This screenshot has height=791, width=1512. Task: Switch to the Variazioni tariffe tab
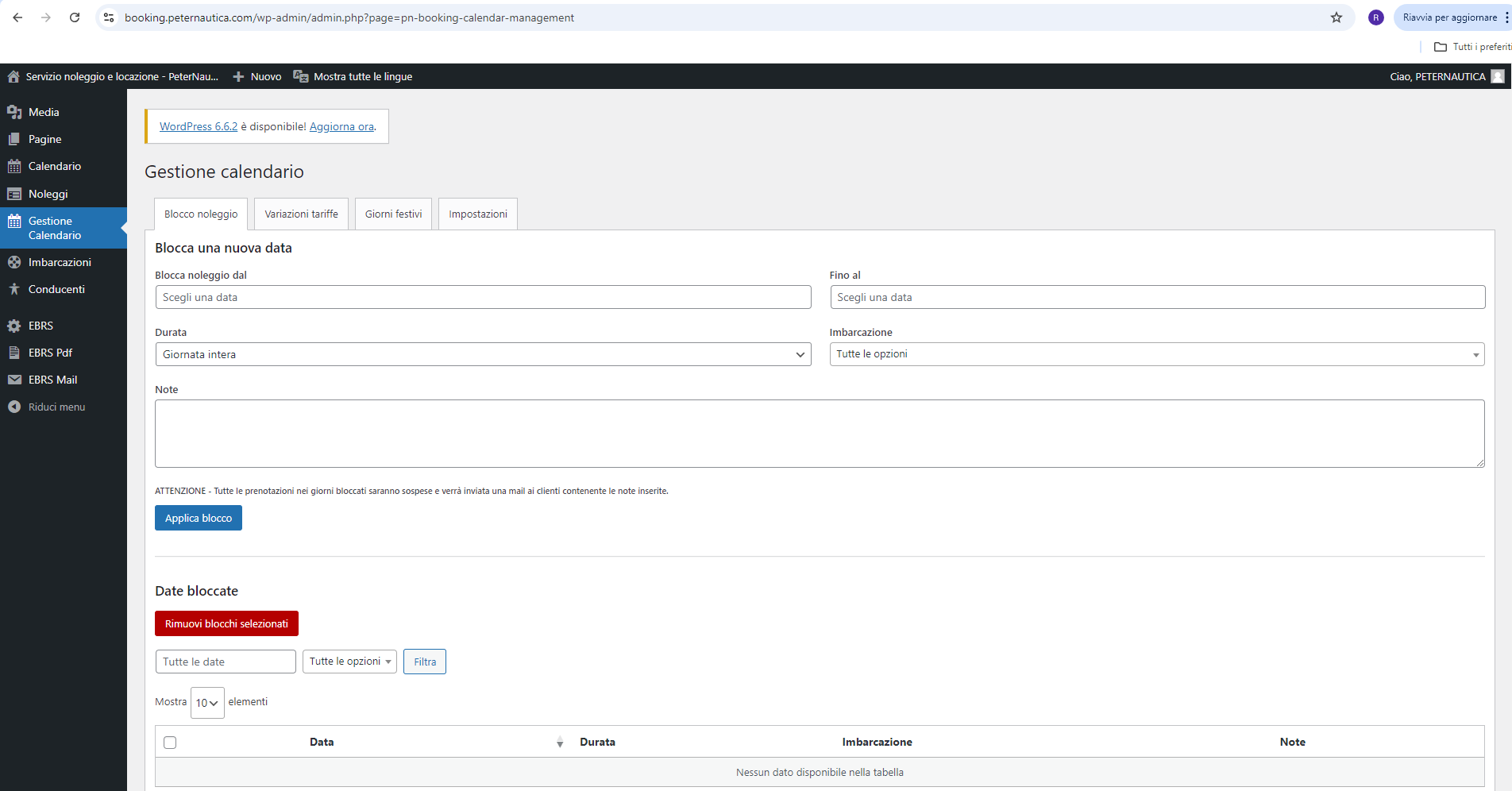(301, 214)
